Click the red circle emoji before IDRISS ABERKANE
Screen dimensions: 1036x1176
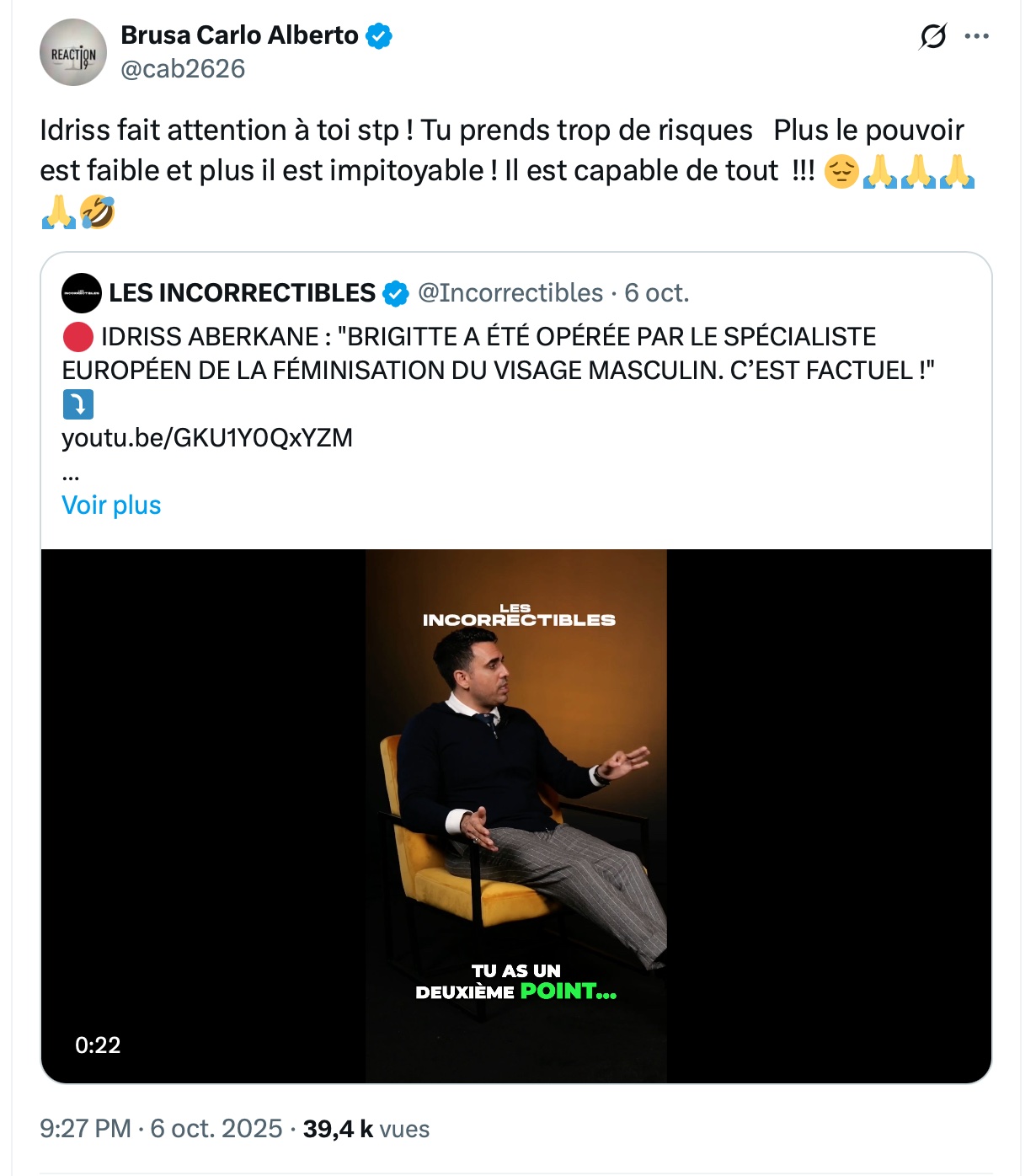tap(77, 337)
